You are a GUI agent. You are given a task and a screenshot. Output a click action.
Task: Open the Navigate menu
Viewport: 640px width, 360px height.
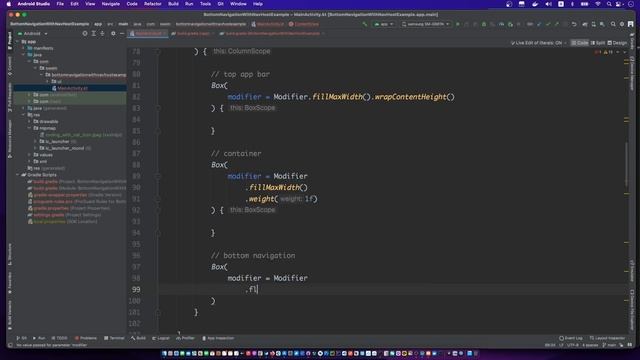coord(111,4)
